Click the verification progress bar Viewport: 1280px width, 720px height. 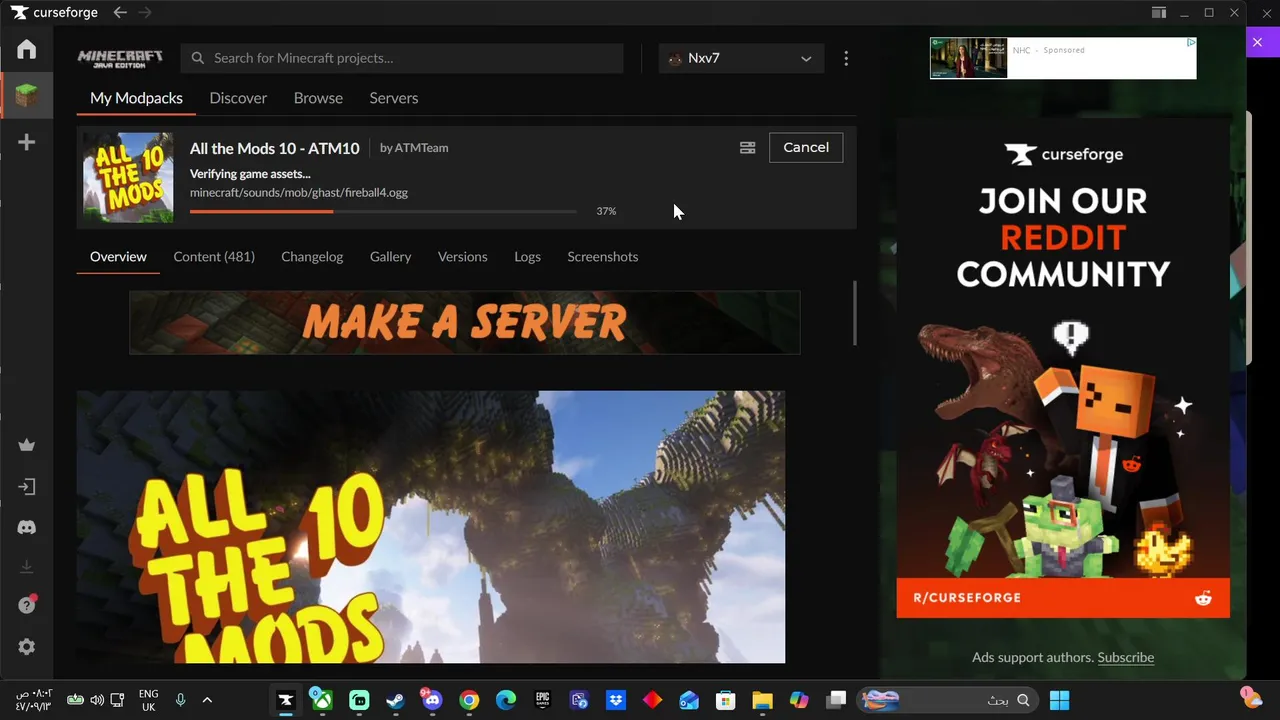383,211
